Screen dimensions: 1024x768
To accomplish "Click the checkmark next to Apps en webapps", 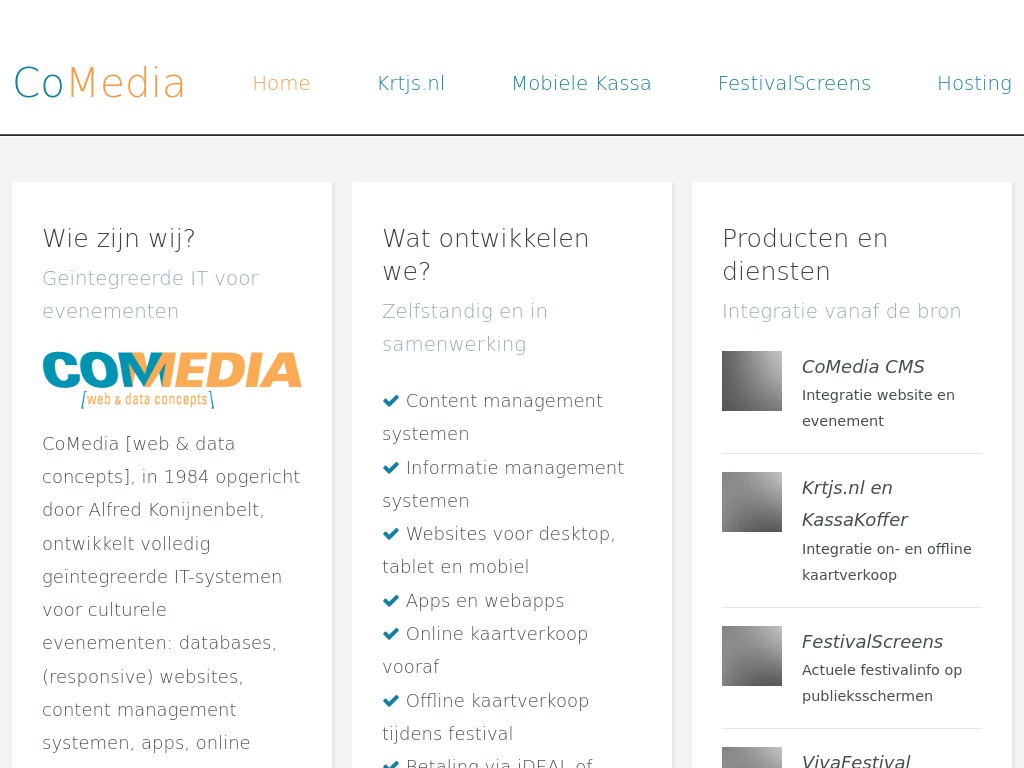I will pyautogui.click(x=391, y=601).
